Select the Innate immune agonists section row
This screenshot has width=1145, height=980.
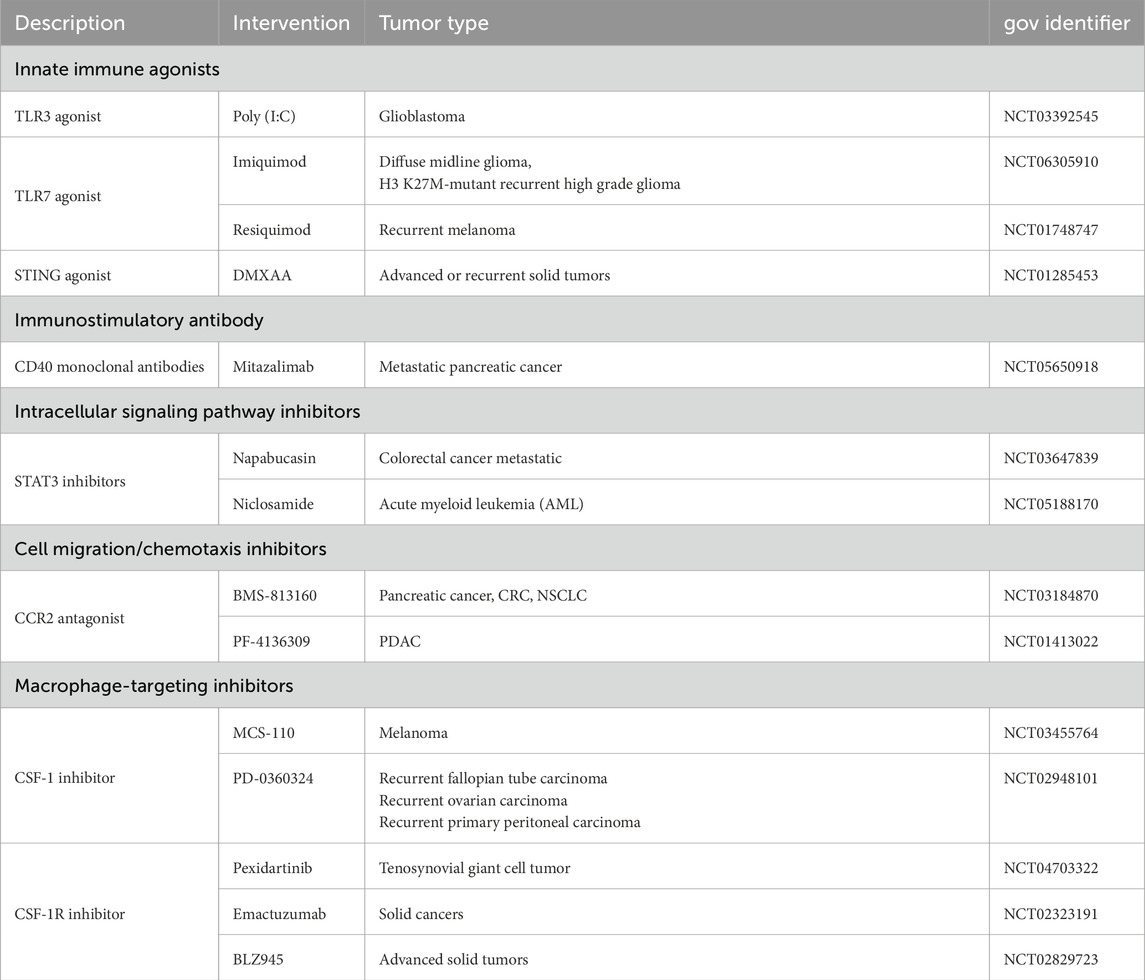point(118,70)
